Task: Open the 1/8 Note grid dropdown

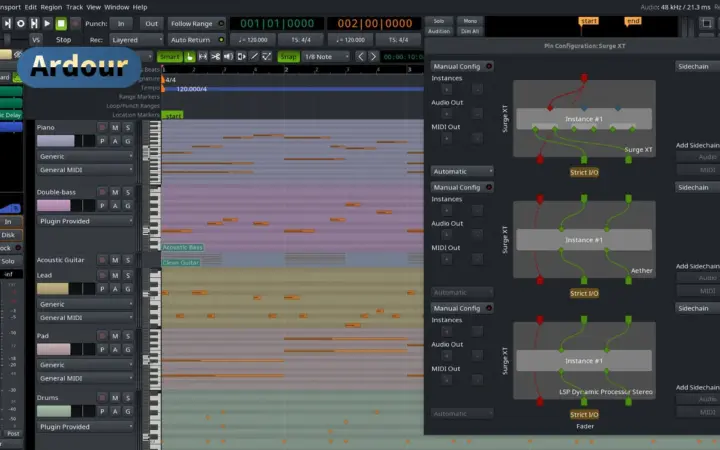Action: (x=326, y=56)
